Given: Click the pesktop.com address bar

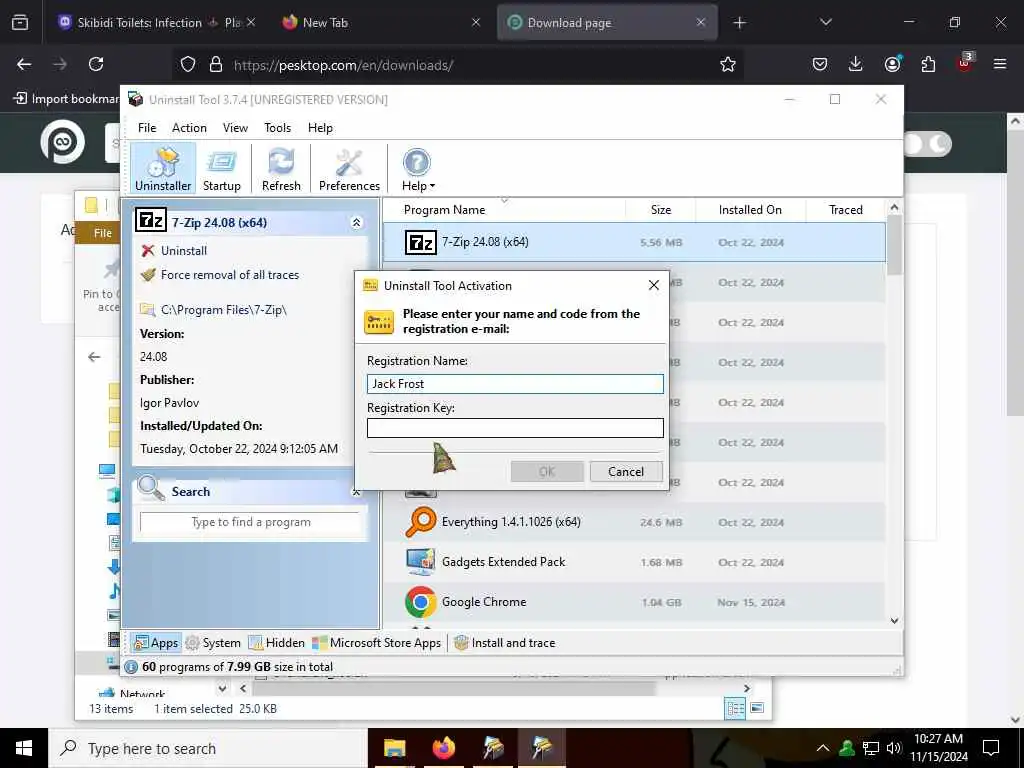Looking at the screenshot, I should (457, 65).
